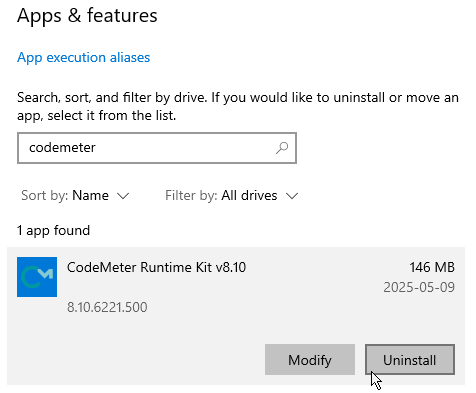Open the App execution aliases link
This screenshot has width=476, height=393.
point(83,58)
